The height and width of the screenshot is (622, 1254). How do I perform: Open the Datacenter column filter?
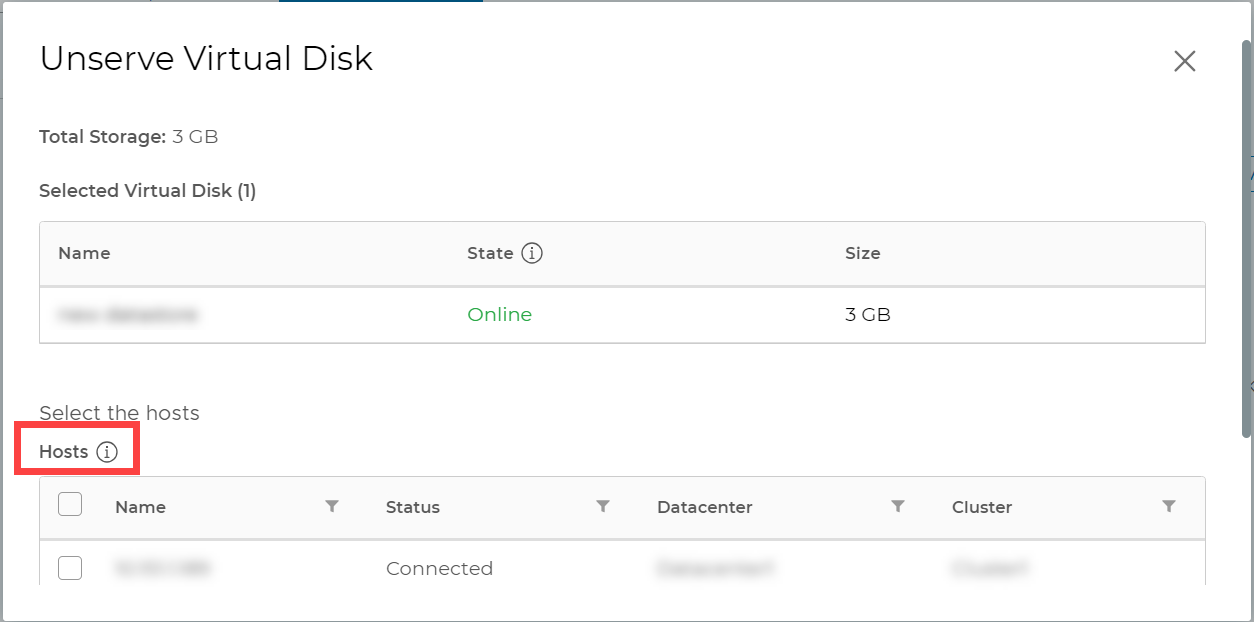(898, 506)
